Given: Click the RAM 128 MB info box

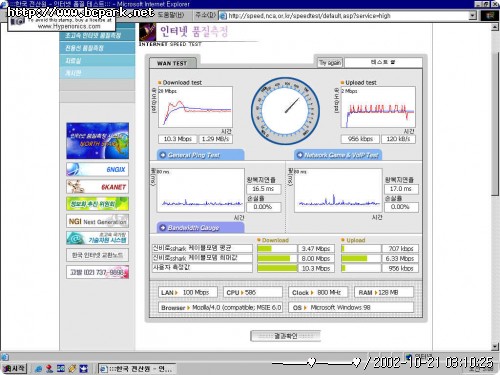Looking at the screenshot, I should pyautogui.click(x=384, y=292).
